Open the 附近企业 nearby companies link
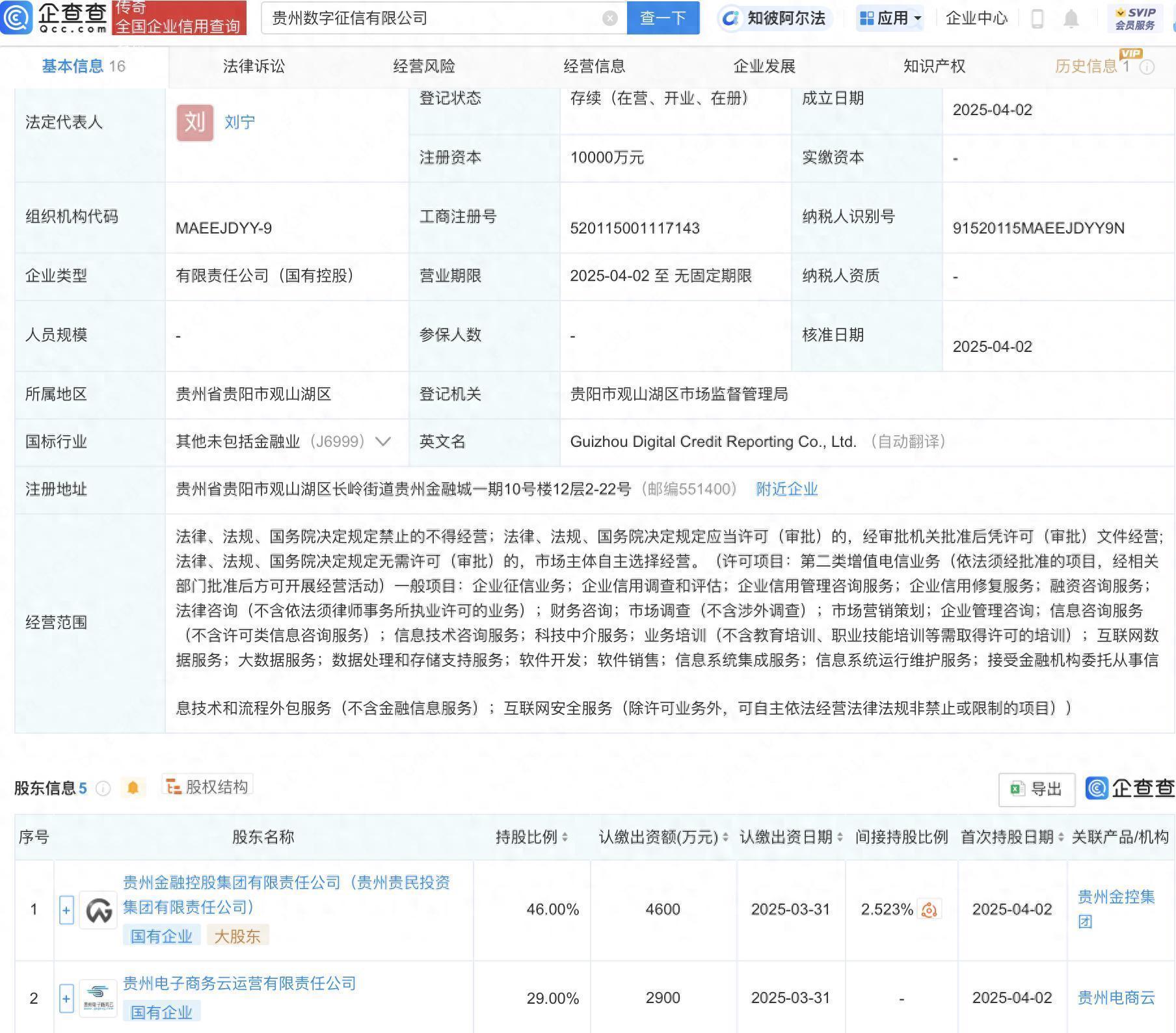The image size is (1176, 1033). 787,489
